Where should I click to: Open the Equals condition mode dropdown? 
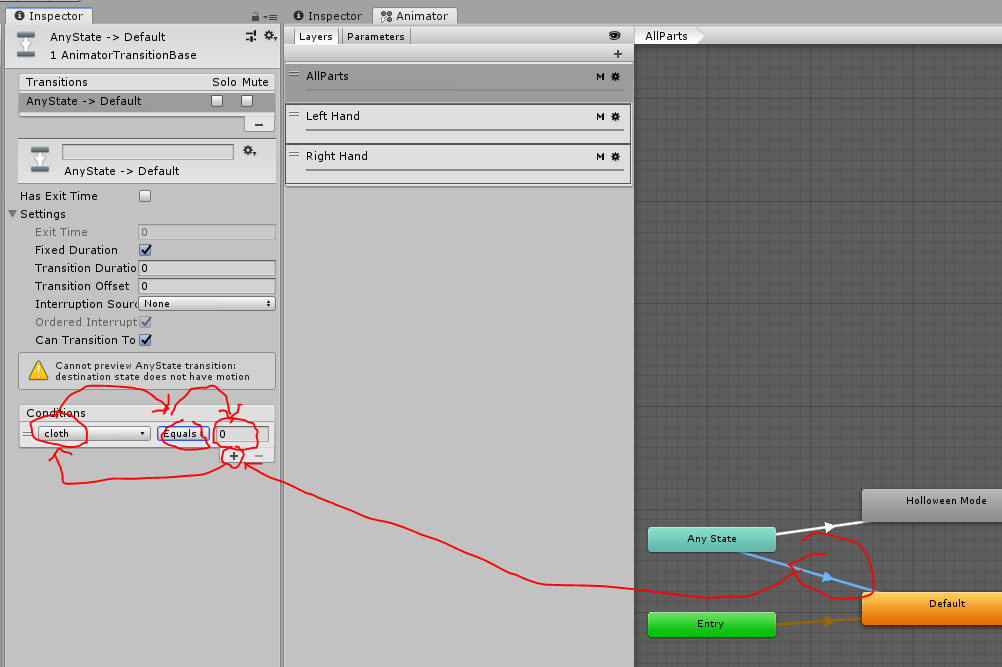point(183,433)
